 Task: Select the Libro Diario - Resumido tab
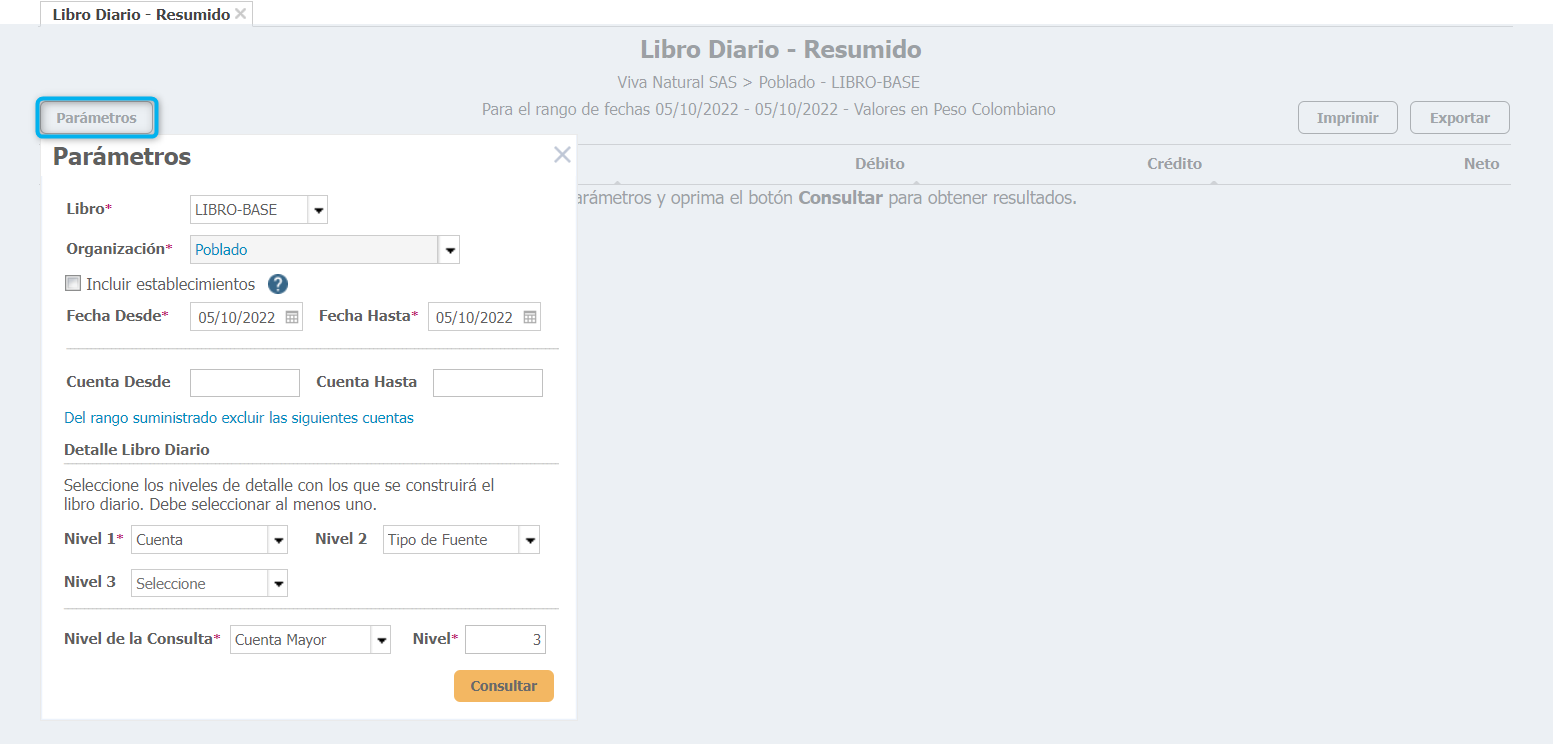coord(140,15)
